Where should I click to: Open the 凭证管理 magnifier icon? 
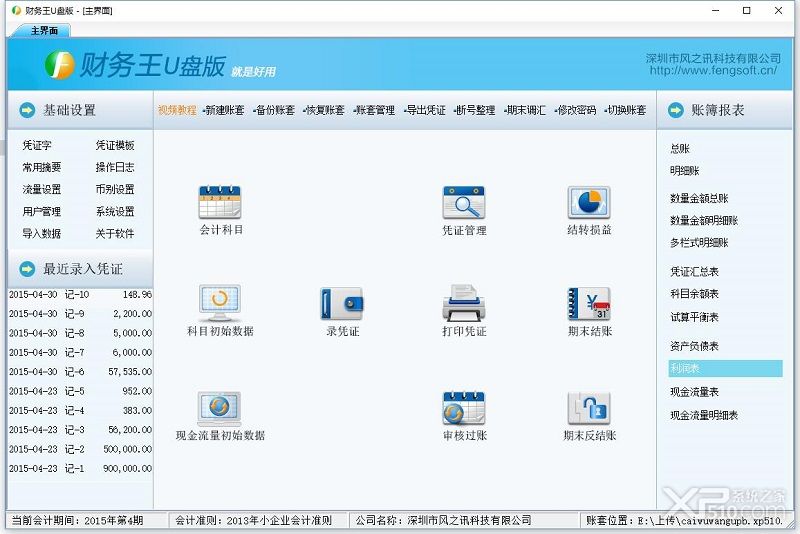click(464, 202)
